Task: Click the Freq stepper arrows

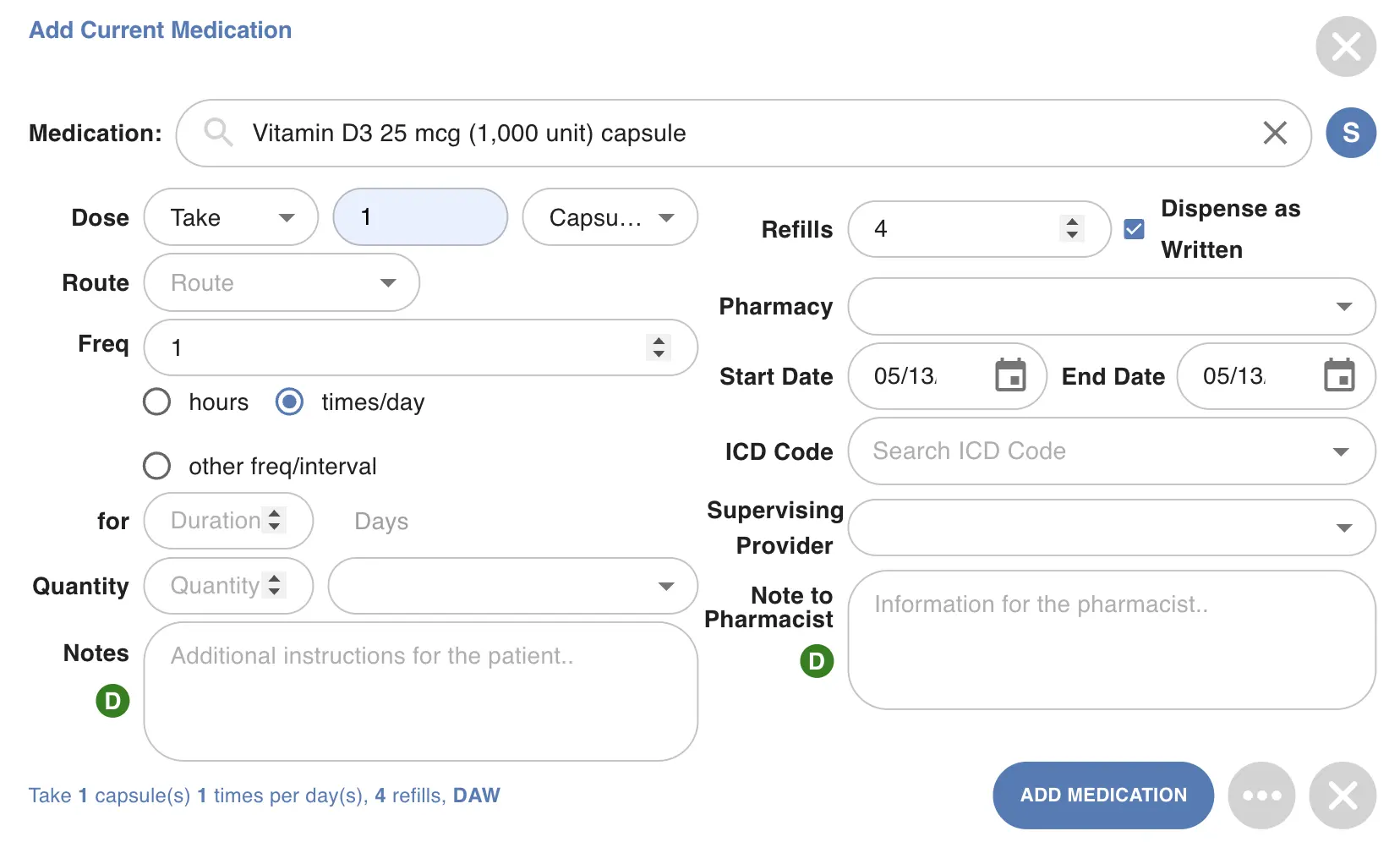Action: (x=659, y=347)
